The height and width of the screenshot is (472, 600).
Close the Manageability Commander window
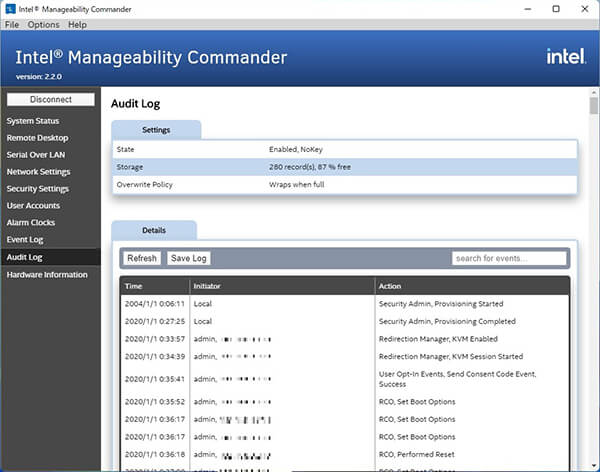tap(585, 9)
